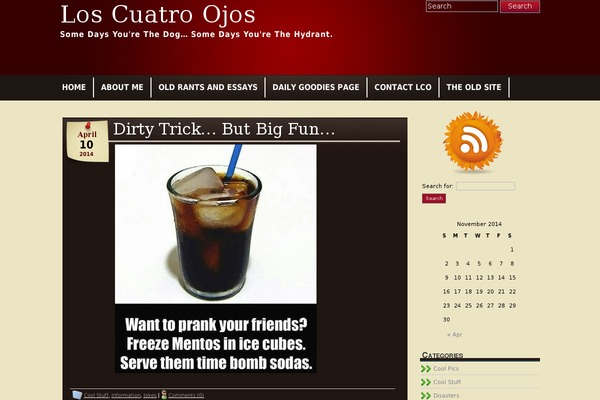Open the 'Dirty Trick… But Big Fun…' post title
This screenshot has width=600, height=400.
click(x=224, y=129)
